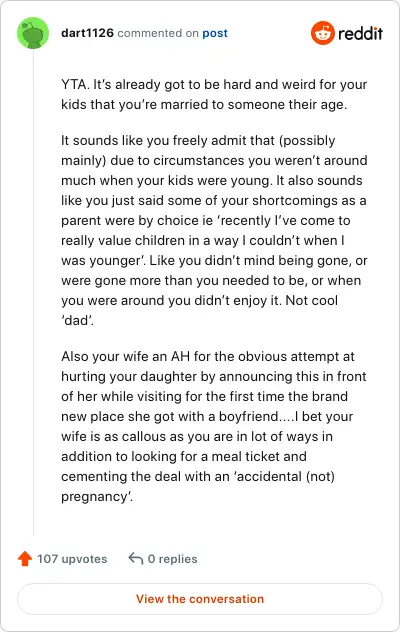Click paragraph starting 'Also your wife an AH'

pyautogui.click(x=214, y=426)
